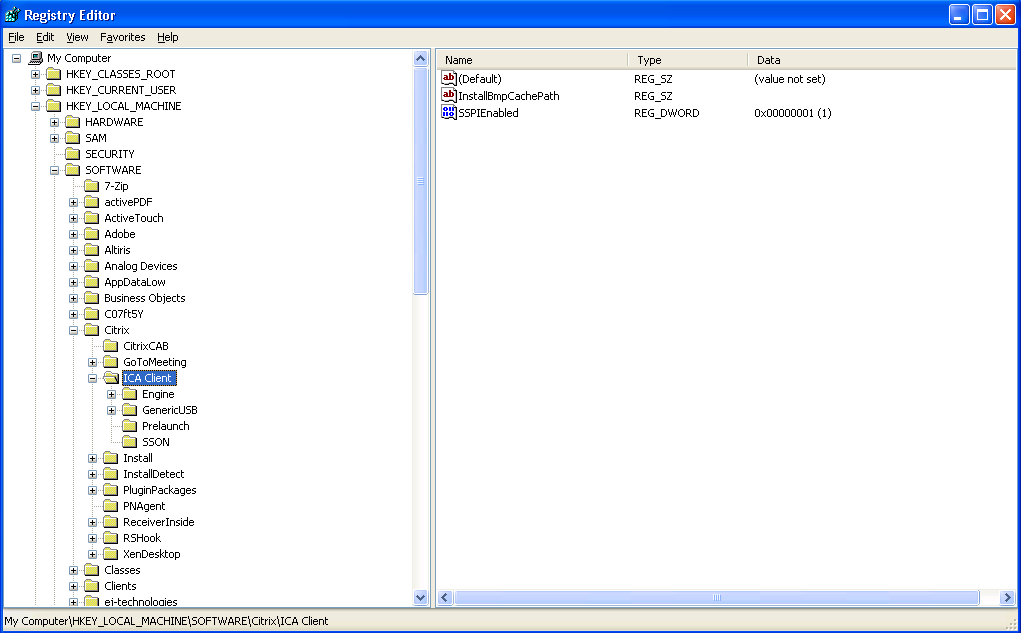Click the SECURITY folder icon
The width and height of the screenshot is (1021, 633).
73,154
